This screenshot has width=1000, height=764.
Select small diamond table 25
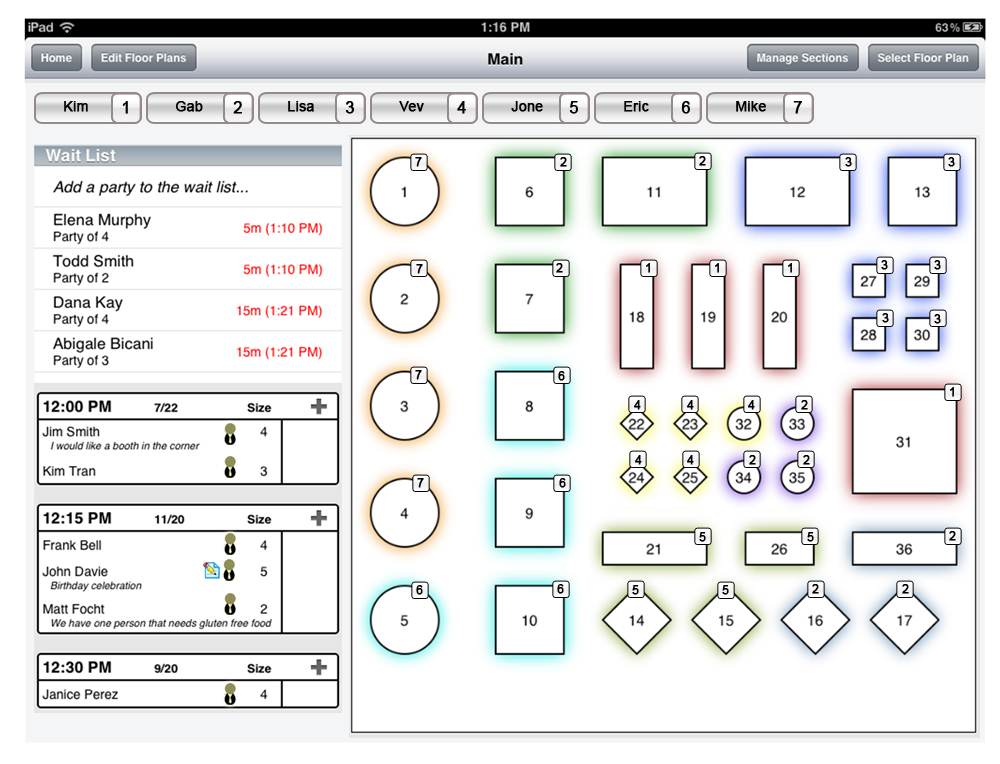tap(690, 477)
